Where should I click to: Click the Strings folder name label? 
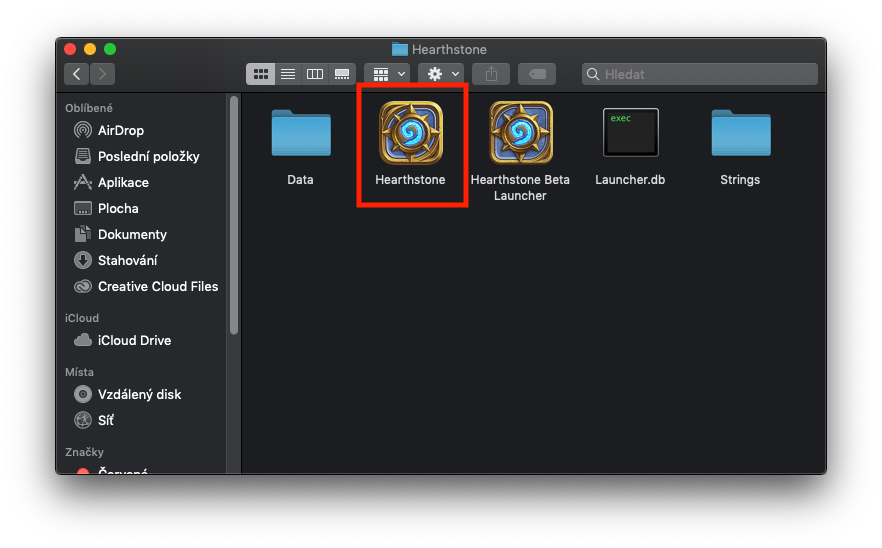[x=740, y=180]
